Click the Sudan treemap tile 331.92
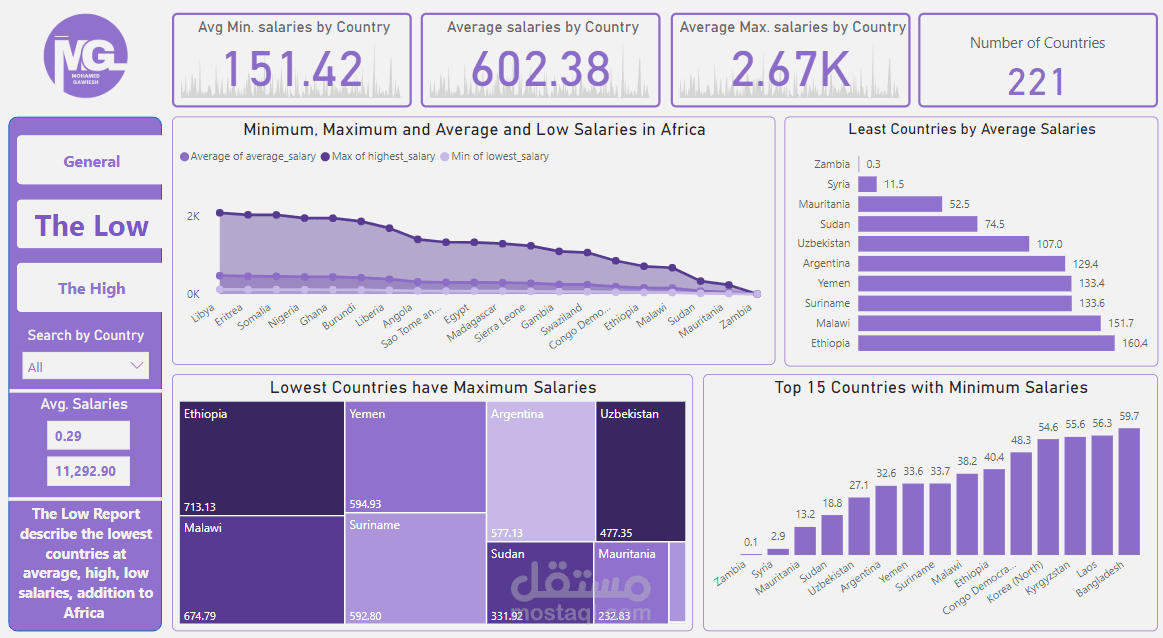 click(x=540, y=583)
